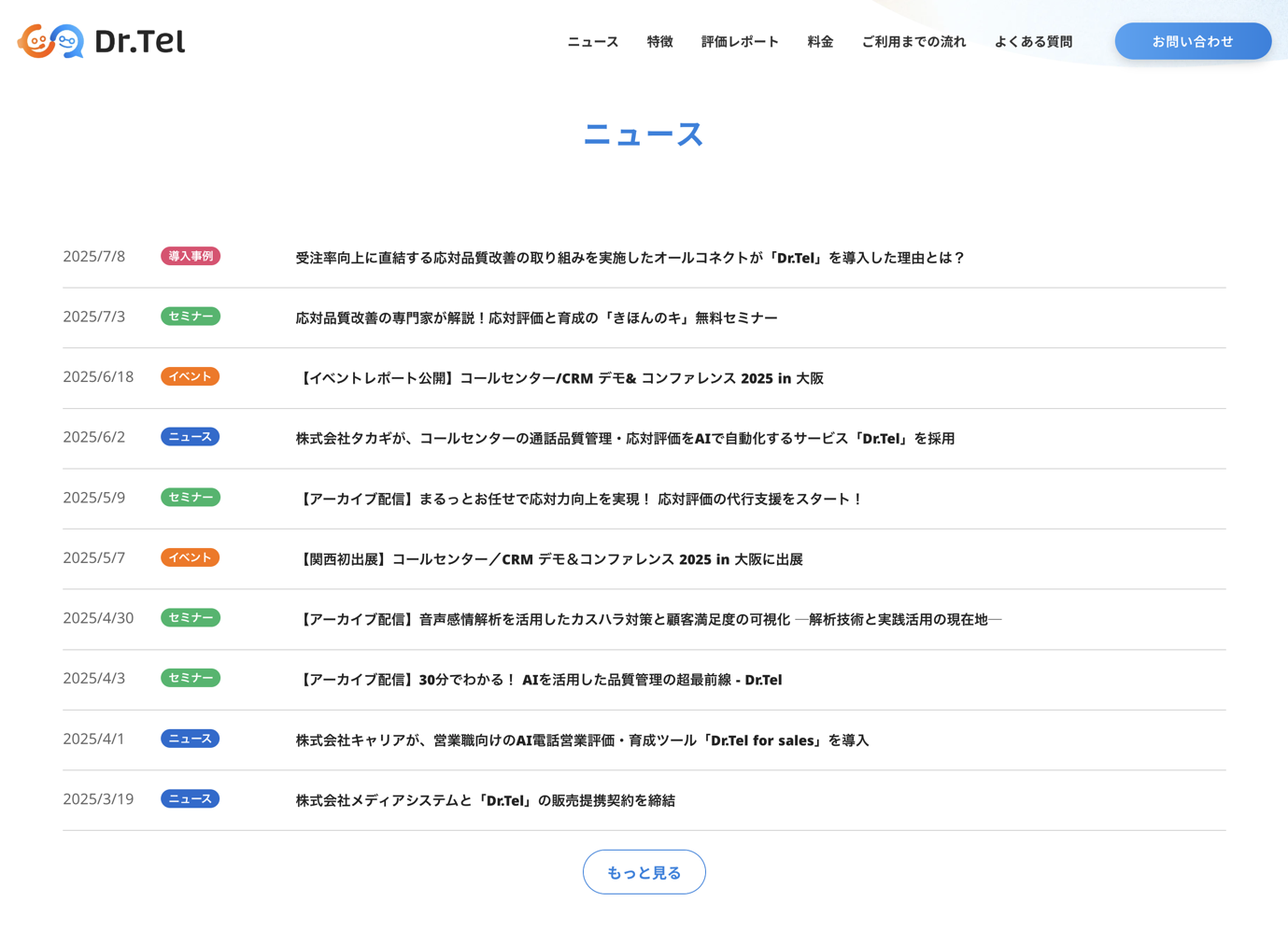1288x930 pixels.
Task: Click the ニュース tag on 2025/6/2
Action: click(x=191, y=437)
